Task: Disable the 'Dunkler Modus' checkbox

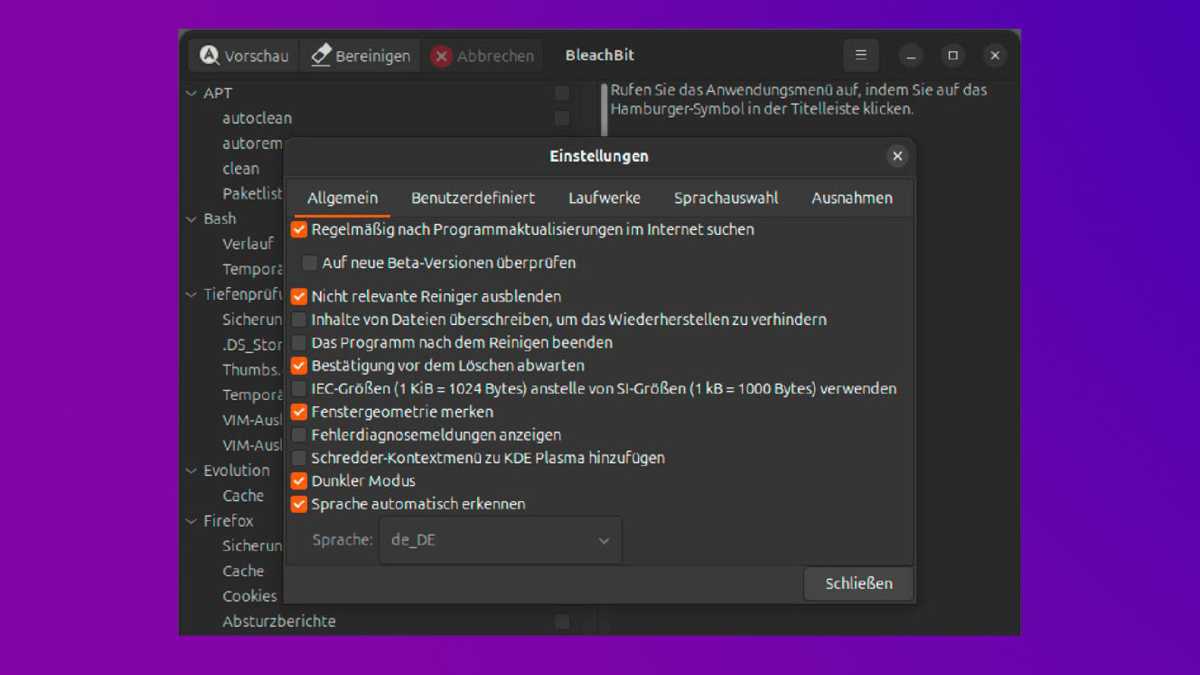Action: click(x=299, y=481)
